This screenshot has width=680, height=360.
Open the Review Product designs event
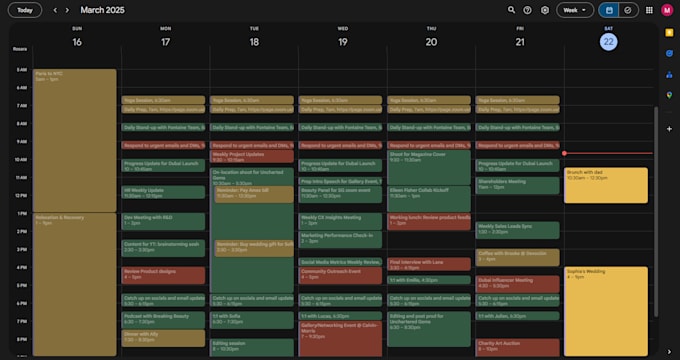tap(163, 275)
